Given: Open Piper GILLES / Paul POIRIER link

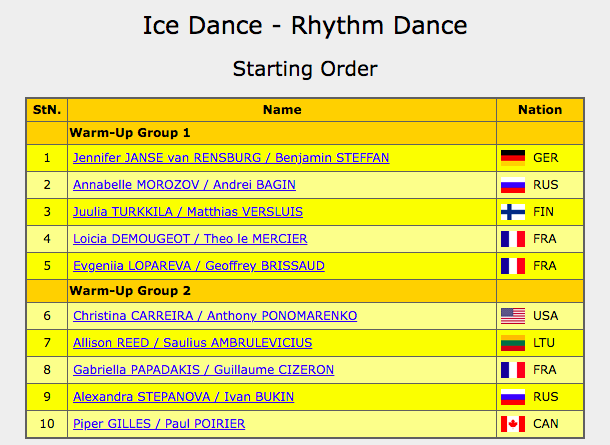Looking at the screenshot, I should point(159,424).
